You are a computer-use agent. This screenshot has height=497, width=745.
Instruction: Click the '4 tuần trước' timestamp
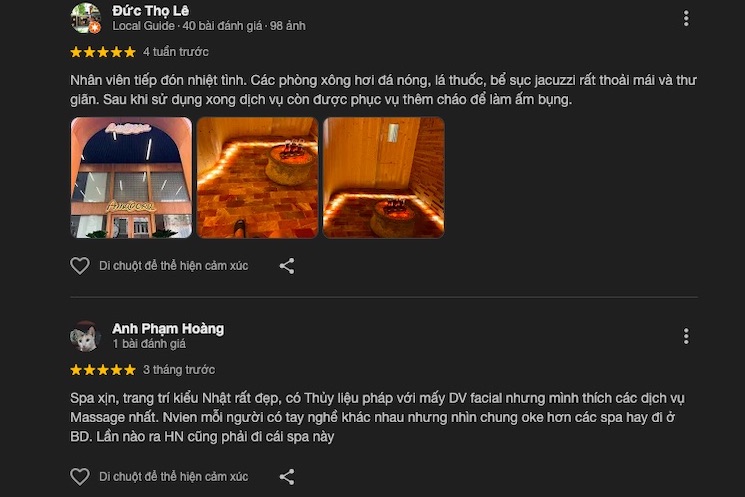[176, 51]
